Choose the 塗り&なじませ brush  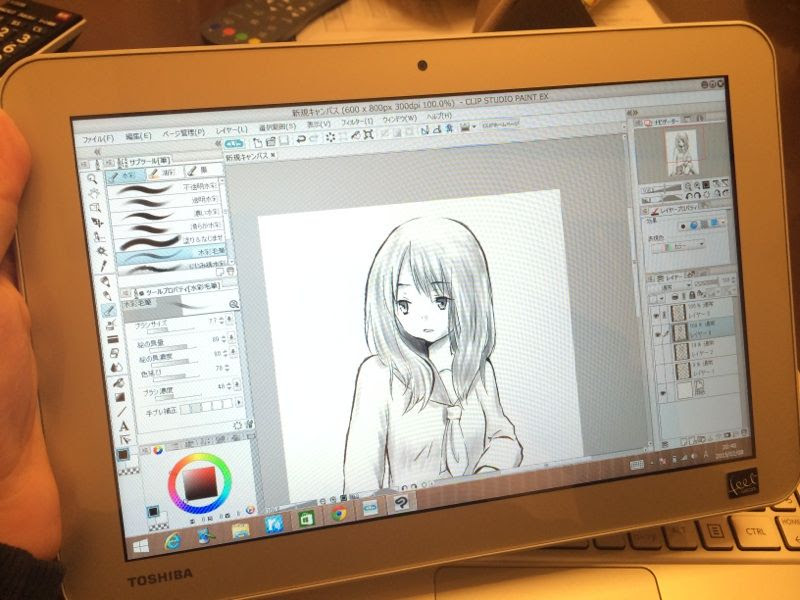170,241
